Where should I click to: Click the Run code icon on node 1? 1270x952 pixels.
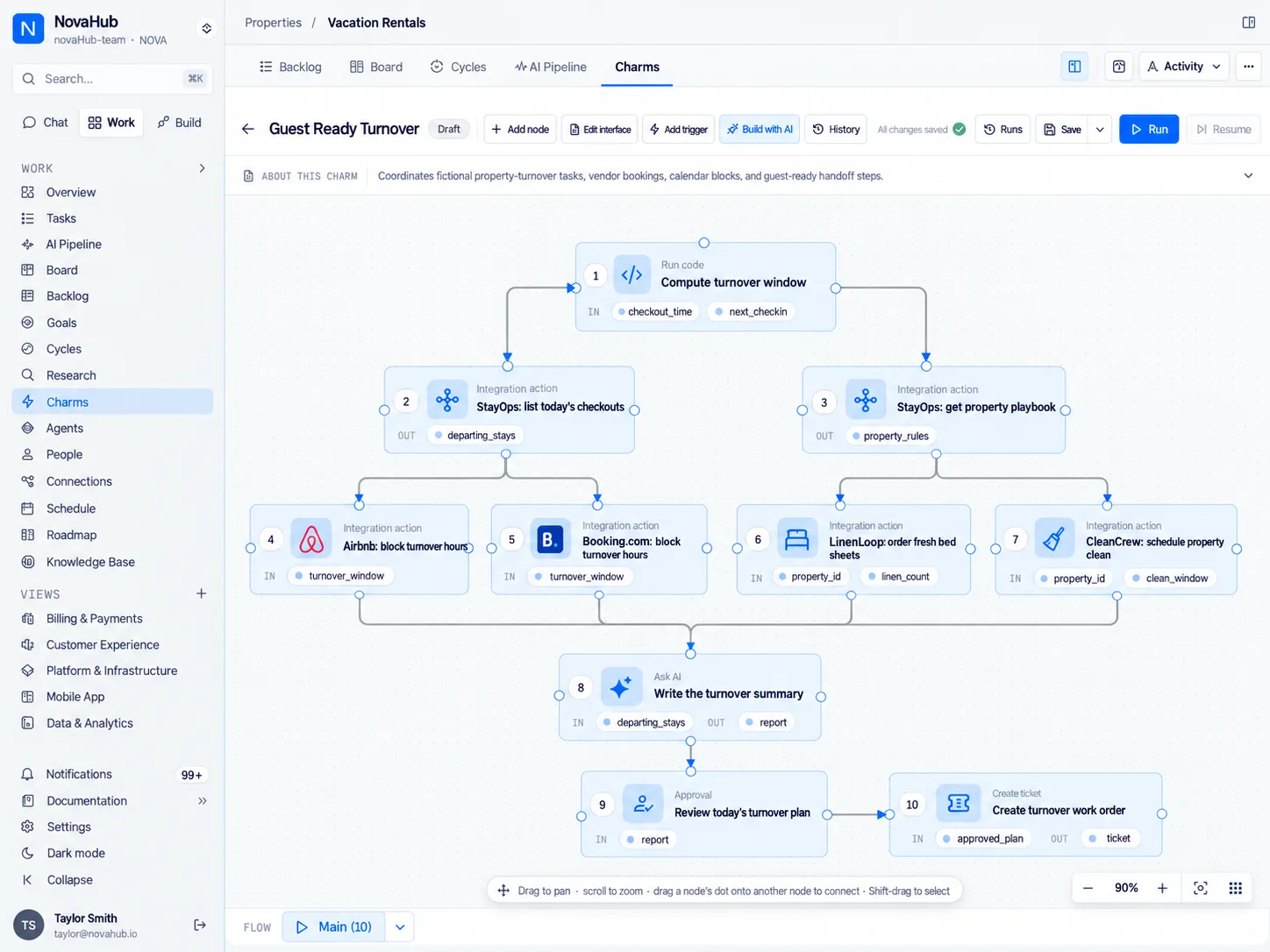click(631, 274)
